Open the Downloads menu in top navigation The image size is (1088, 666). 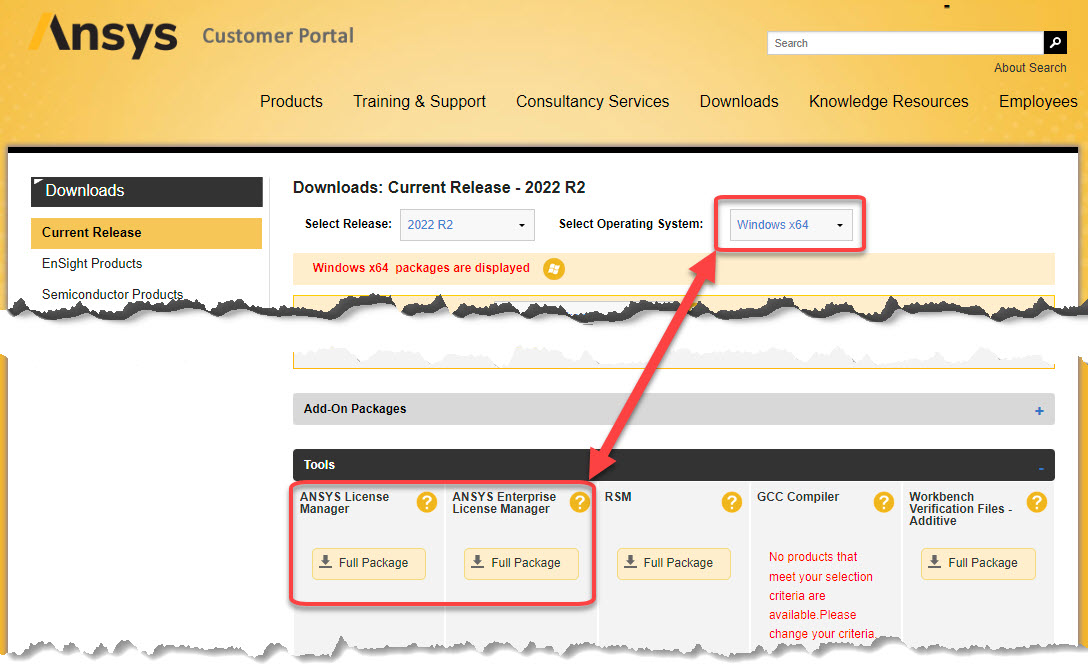(x=739, y=101)
